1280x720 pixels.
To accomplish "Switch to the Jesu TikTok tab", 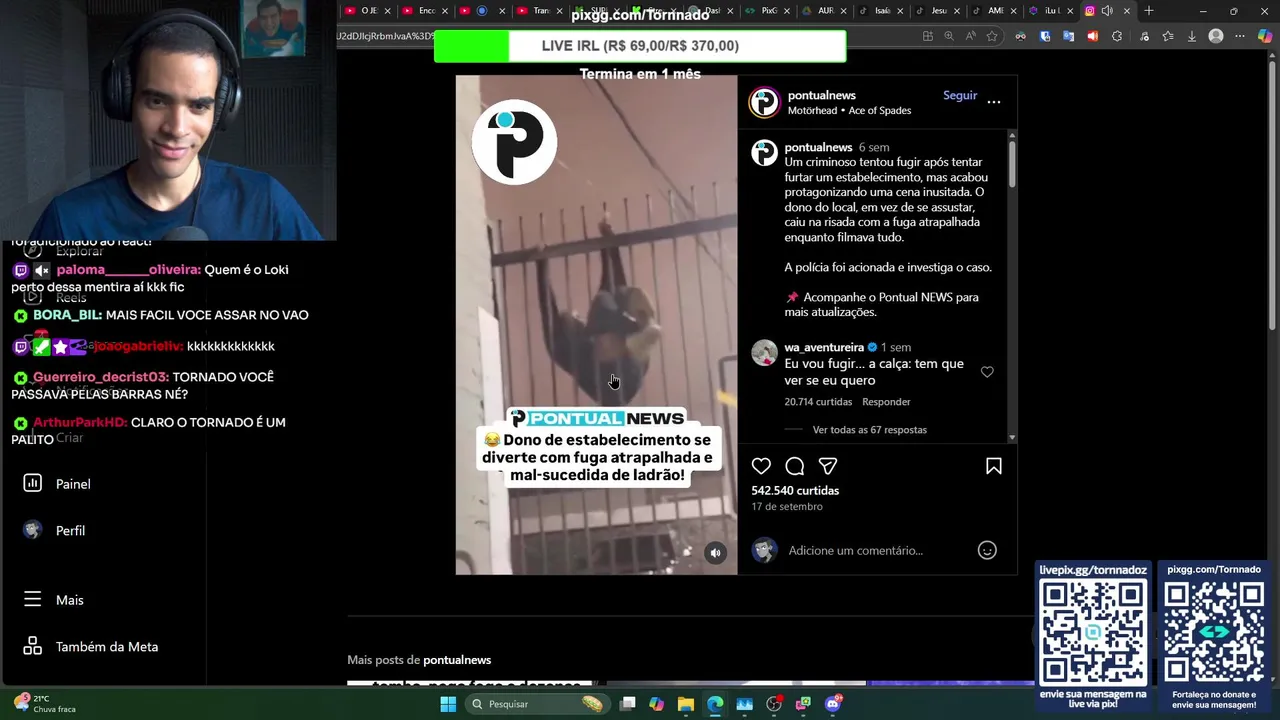I will (936, 11).
